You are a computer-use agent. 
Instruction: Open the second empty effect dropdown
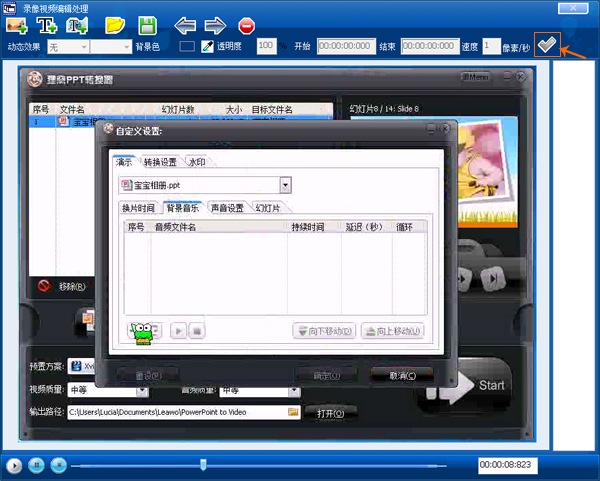pos(111,47)
